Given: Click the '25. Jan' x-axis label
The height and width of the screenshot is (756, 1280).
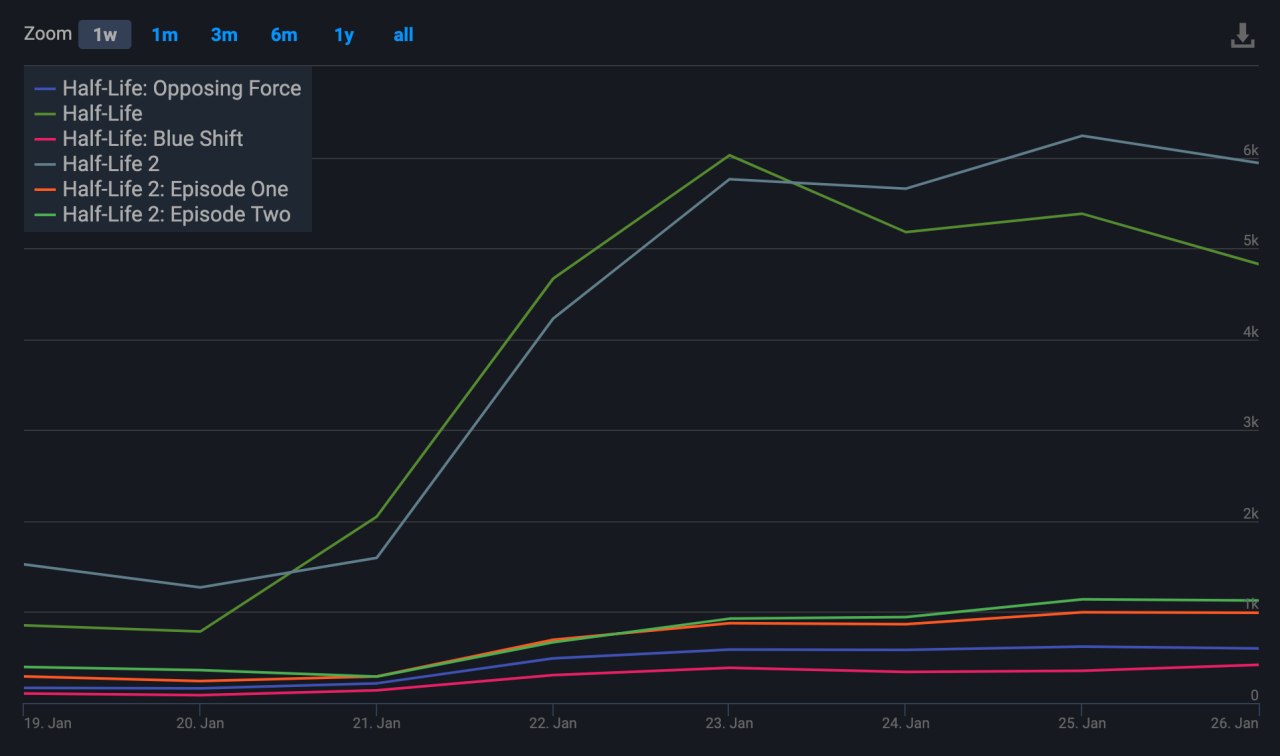Looking at the screenshot, I should (1082, 723).
